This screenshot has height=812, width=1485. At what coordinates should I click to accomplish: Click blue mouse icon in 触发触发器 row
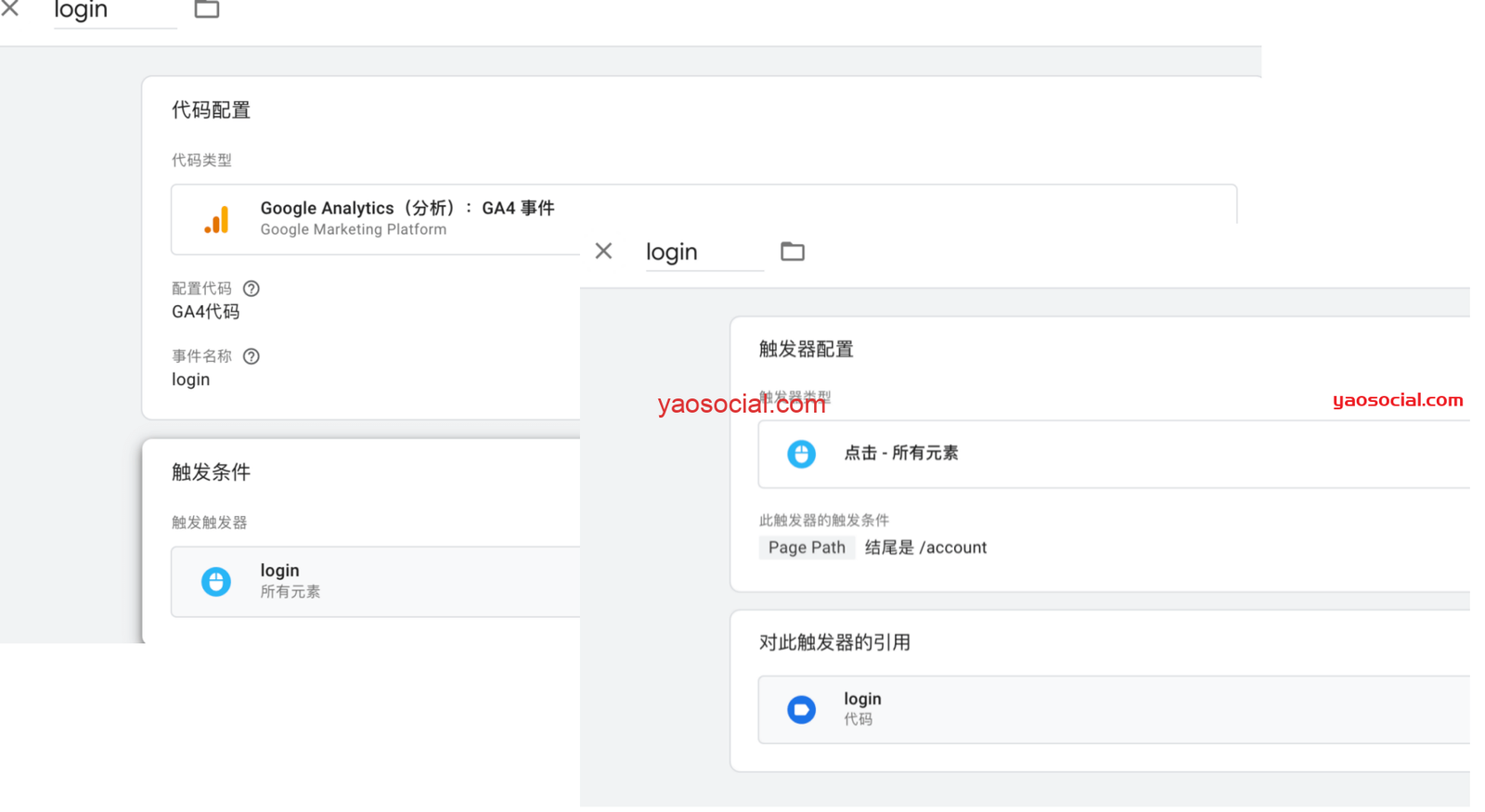[x=216, y=582]
